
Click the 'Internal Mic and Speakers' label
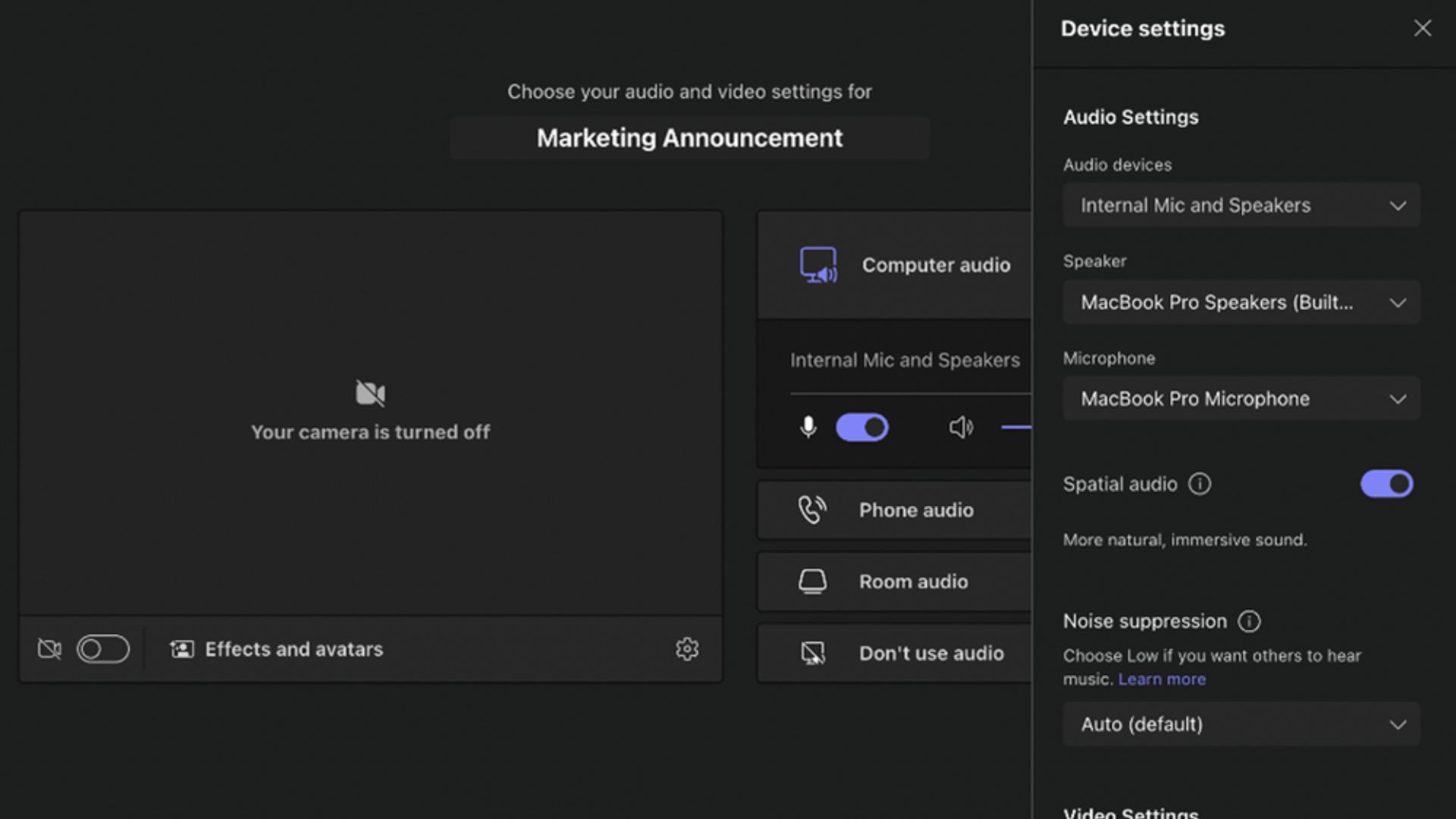click(905, 360)
